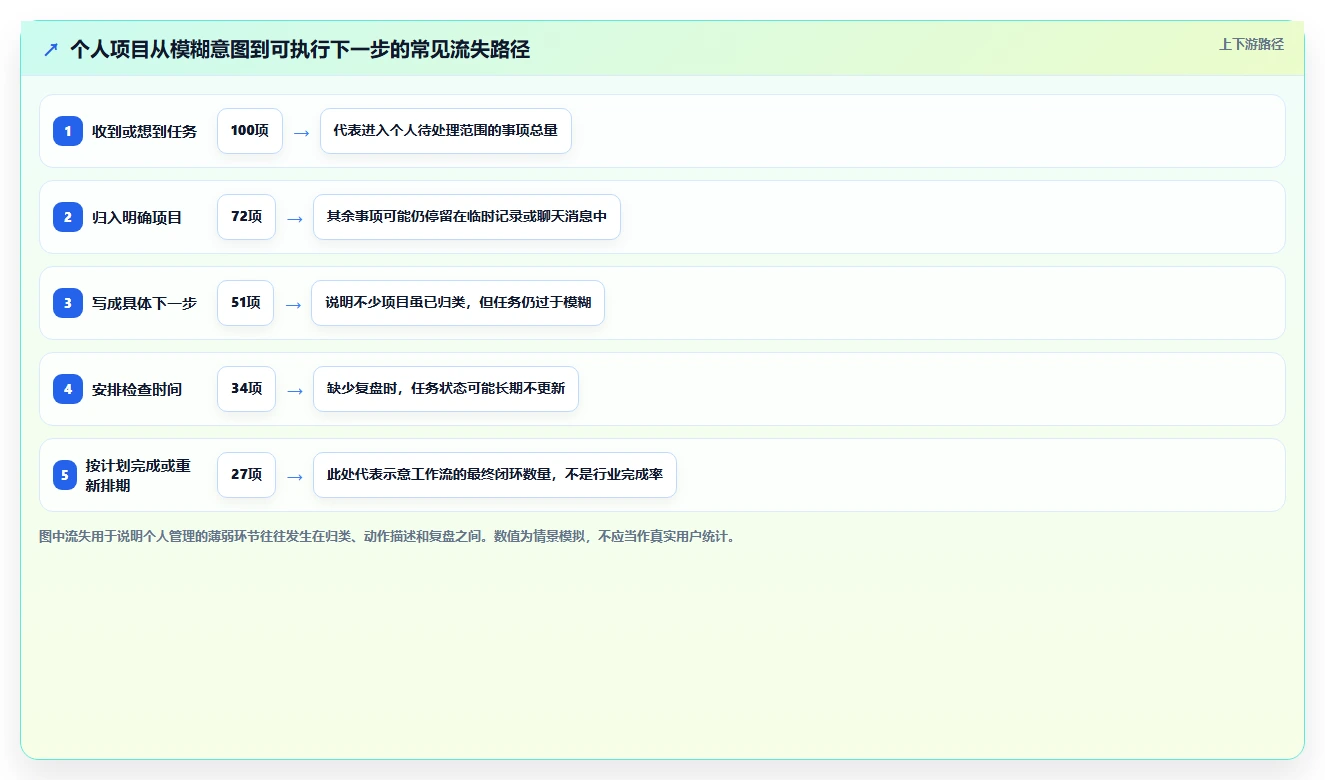The width and height of the screenshot is (1325, 780).
Task: Select the 收到或想到任务 step label
Action: tap(144, 131)
